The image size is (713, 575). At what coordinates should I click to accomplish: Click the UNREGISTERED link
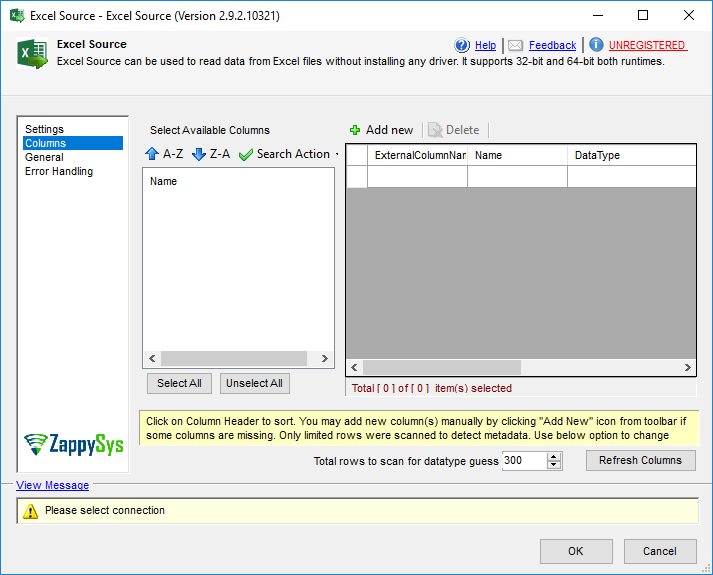pos(647,45)
